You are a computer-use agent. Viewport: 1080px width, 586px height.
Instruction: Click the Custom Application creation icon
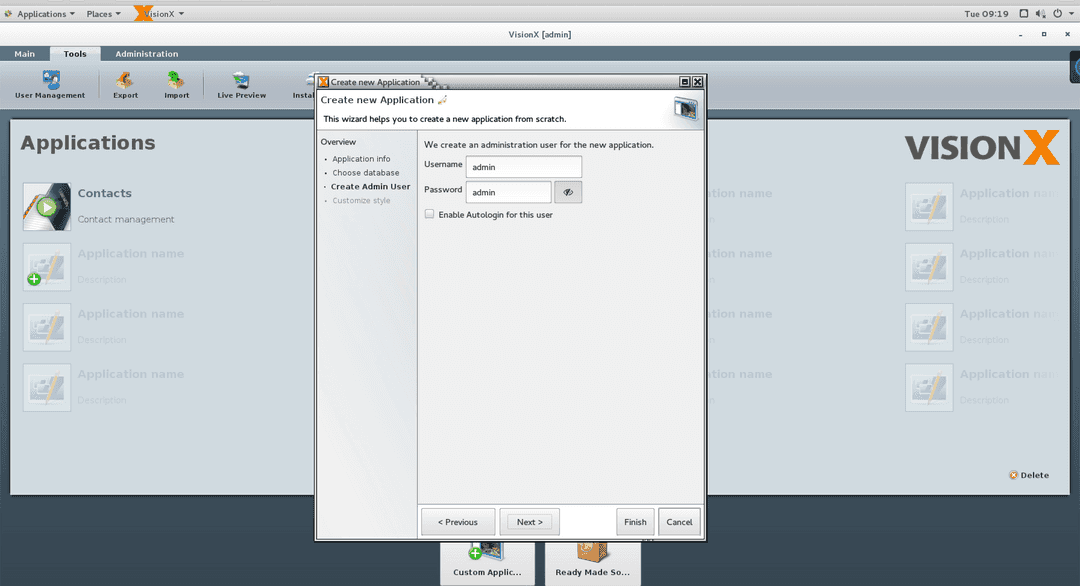tap(487, 555)
